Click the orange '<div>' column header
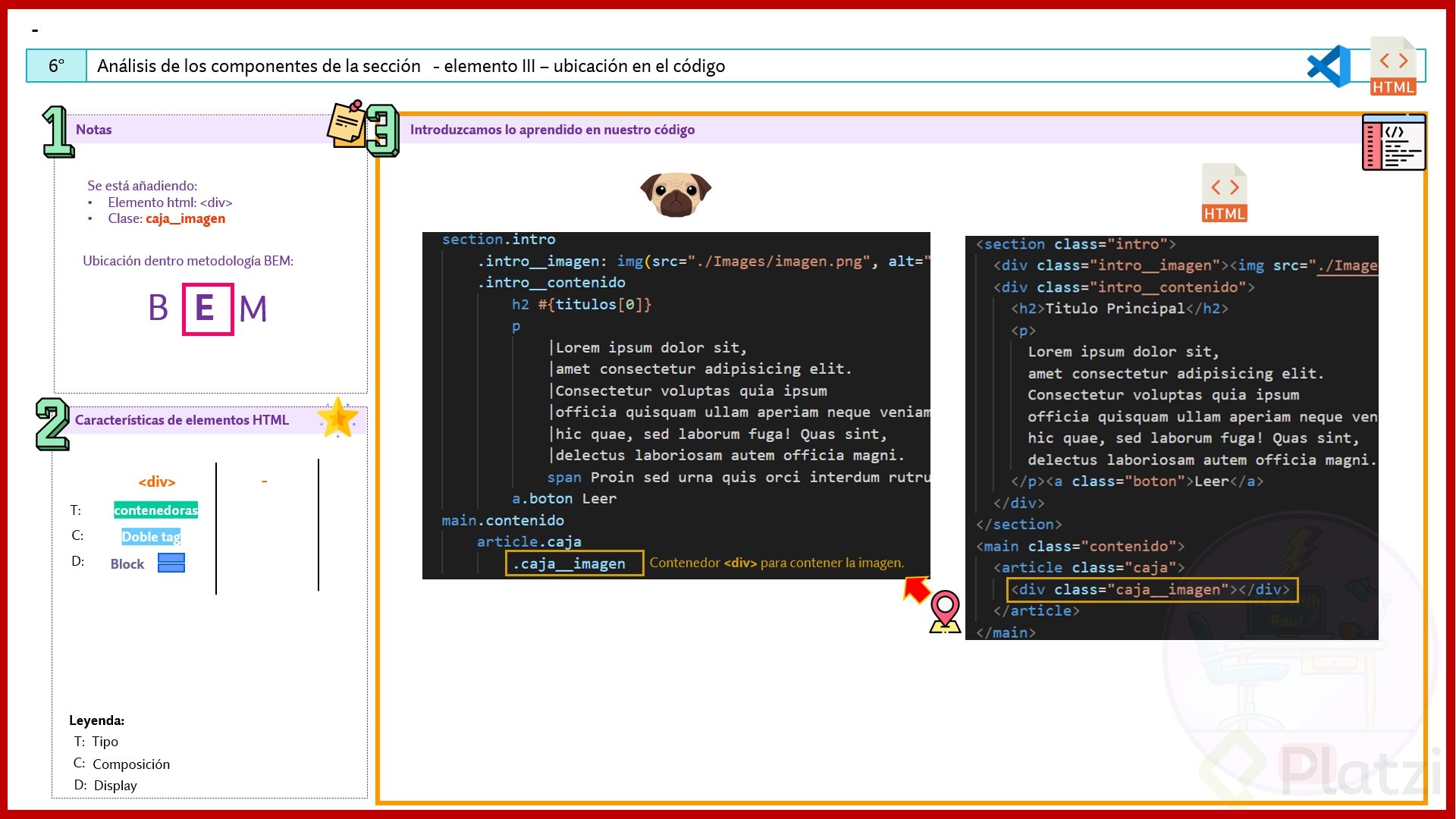This screenshot has height=819, width=1456. coord(157,482)
